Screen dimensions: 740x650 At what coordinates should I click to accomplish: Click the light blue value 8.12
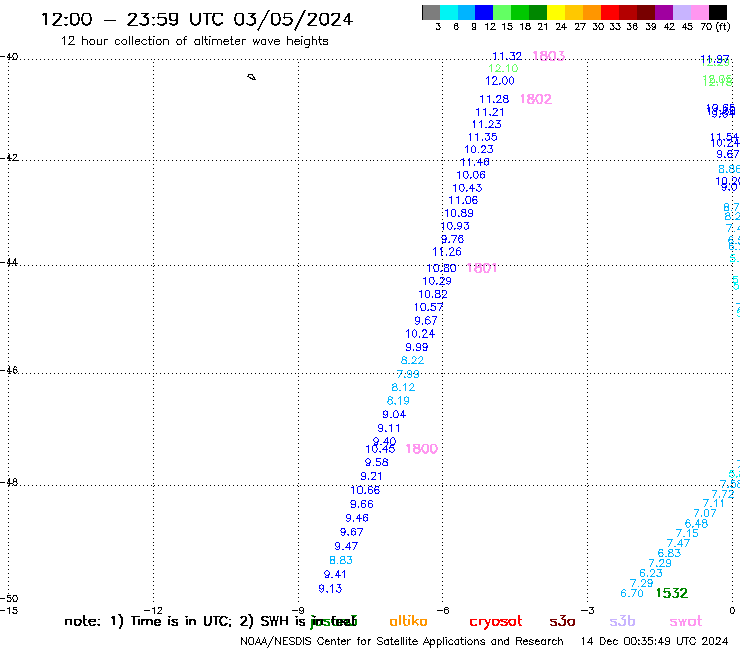[x=403, y=387]
